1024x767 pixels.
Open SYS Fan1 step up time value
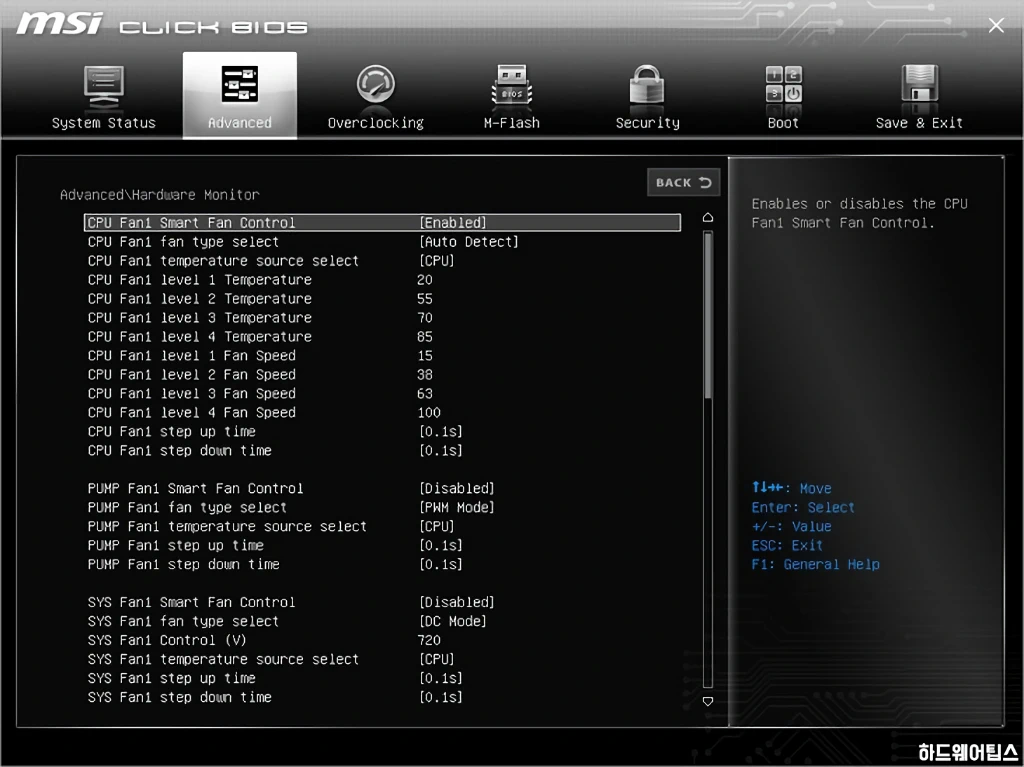pyautogui.click(x=441, y=678)
